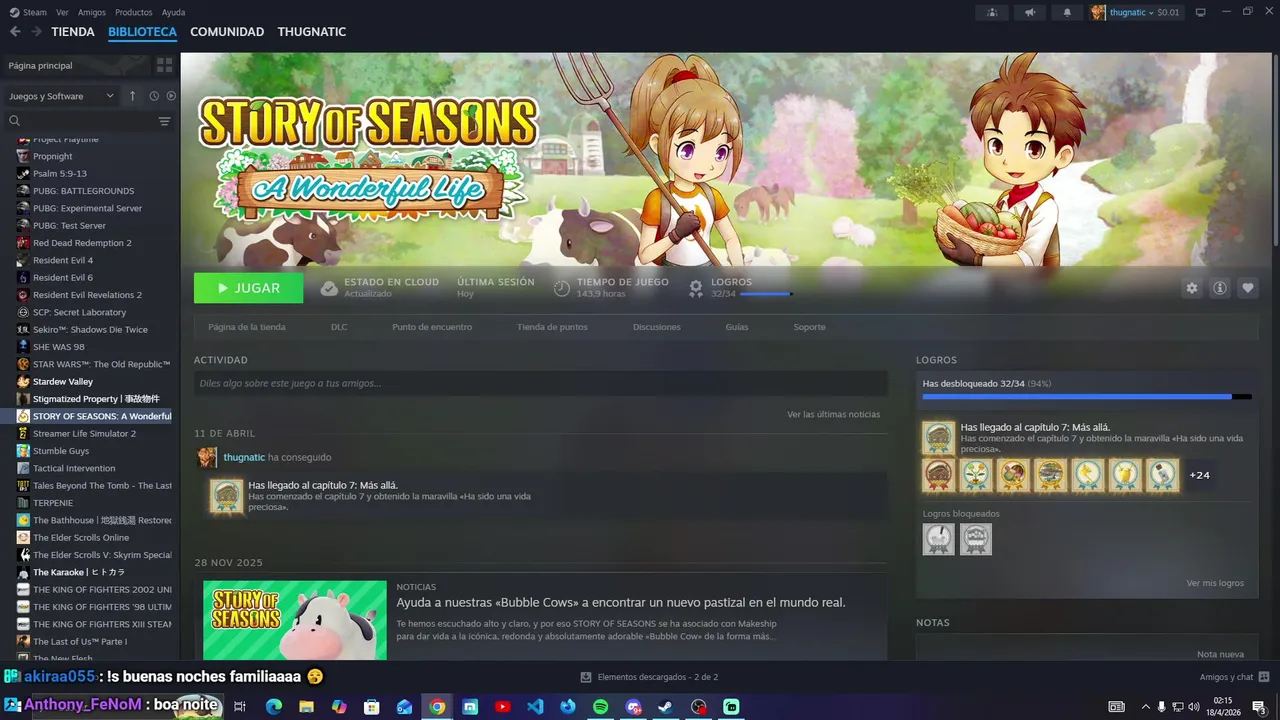Screen dimensions: 1280x720
Task: Add game to favorites heart icon
Action: pos(1248,288)
